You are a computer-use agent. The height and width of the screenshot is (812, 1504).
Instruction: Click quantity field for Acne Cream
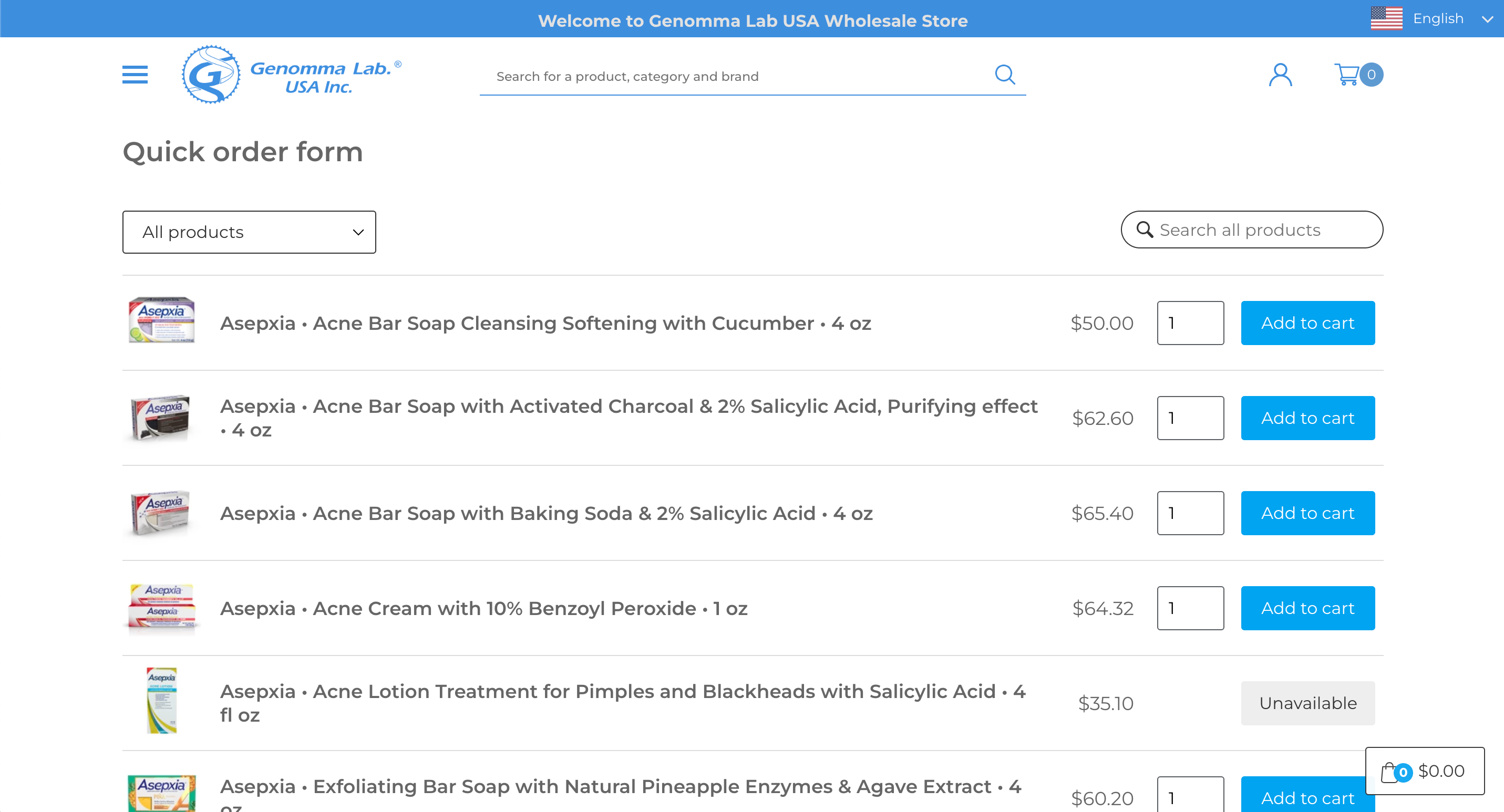[x=1190, y=608]
